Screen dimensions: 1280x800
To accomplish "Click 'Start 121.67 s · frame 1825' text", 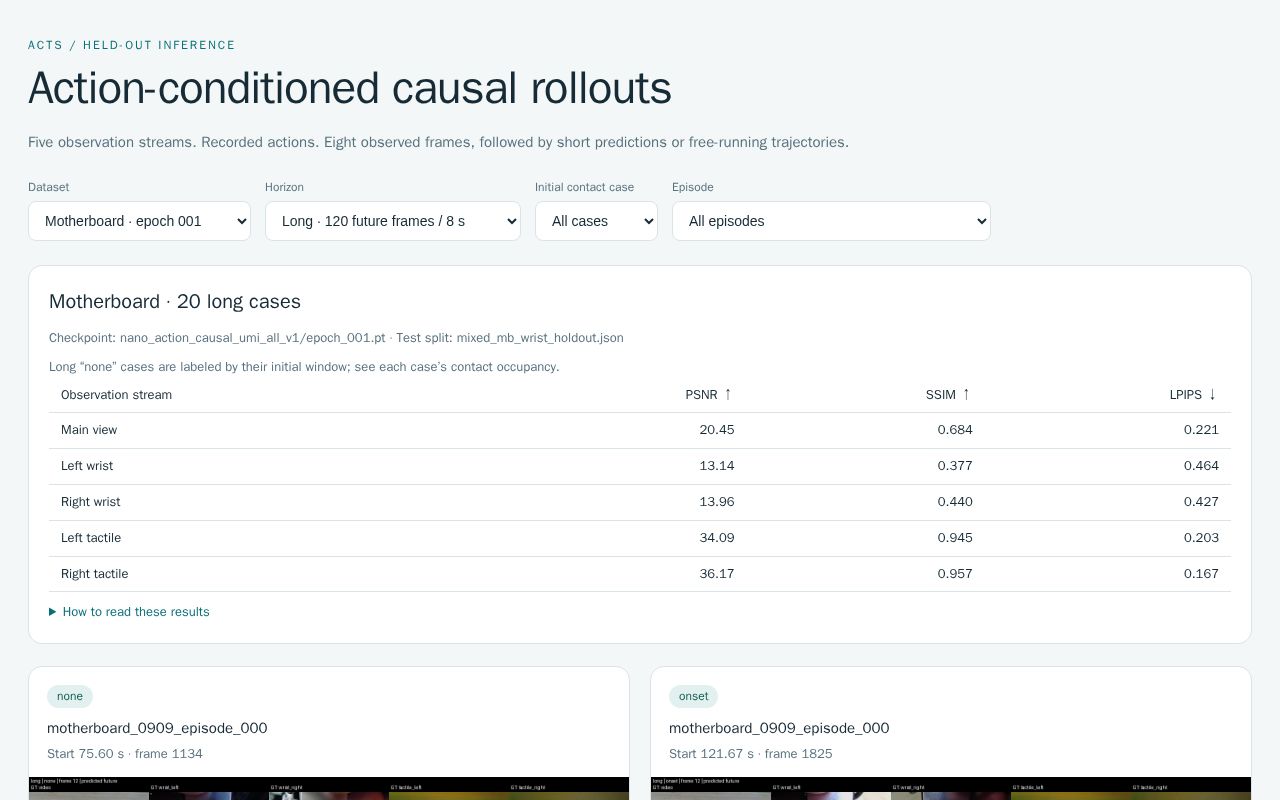I will [x=751, y=754].
